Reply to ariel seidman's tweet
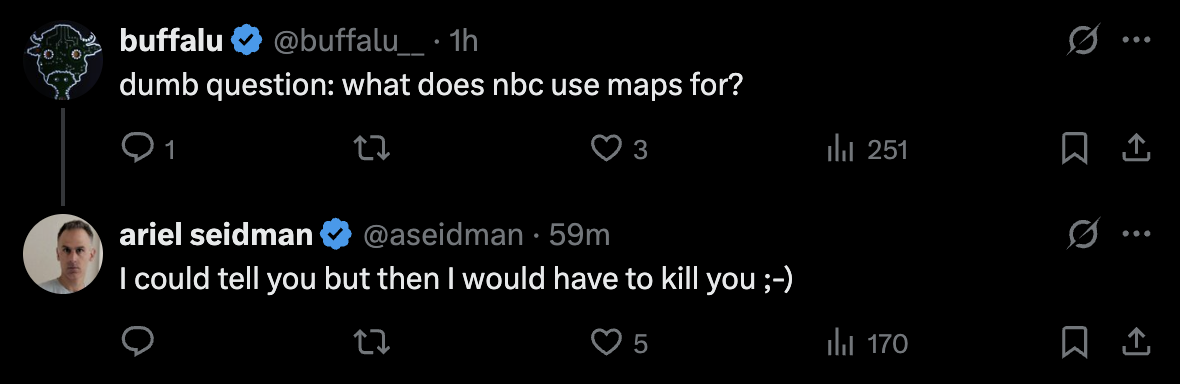1180x384 pixels. click(138, 343)
